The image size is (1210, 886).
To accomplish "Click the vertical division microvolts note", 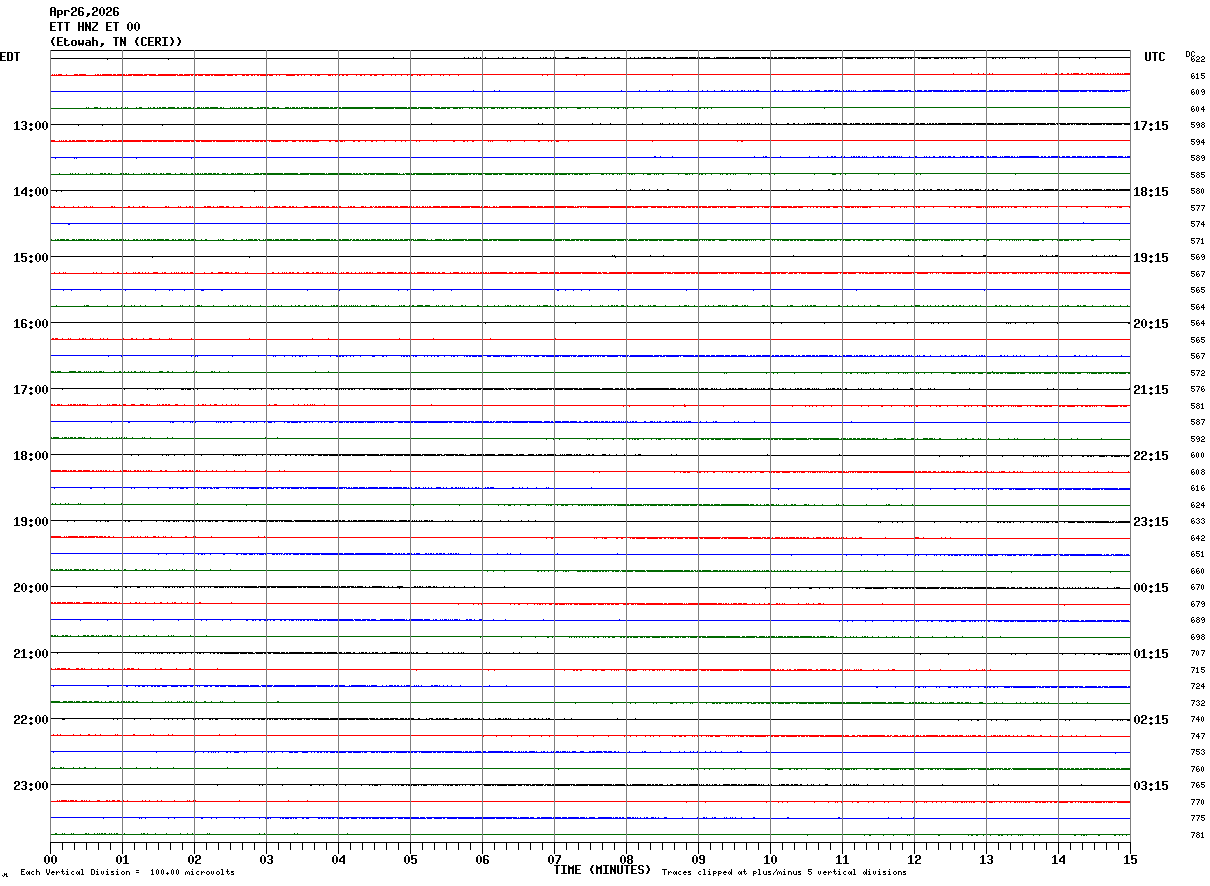I will click(127, 873).
